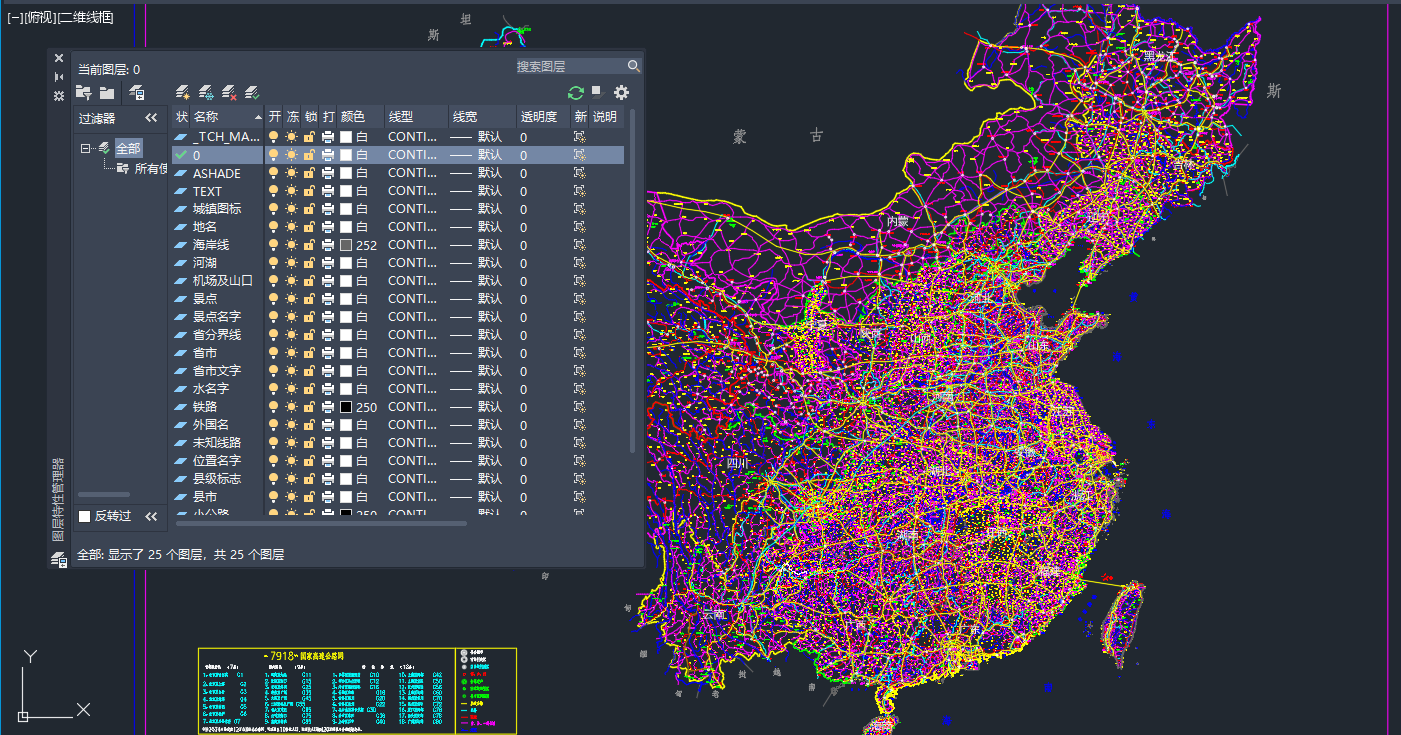Turn off the 海岸线 layer light bulb
Image resolution: width=1401 pixels, height=735 pixels.
[274, 245]
